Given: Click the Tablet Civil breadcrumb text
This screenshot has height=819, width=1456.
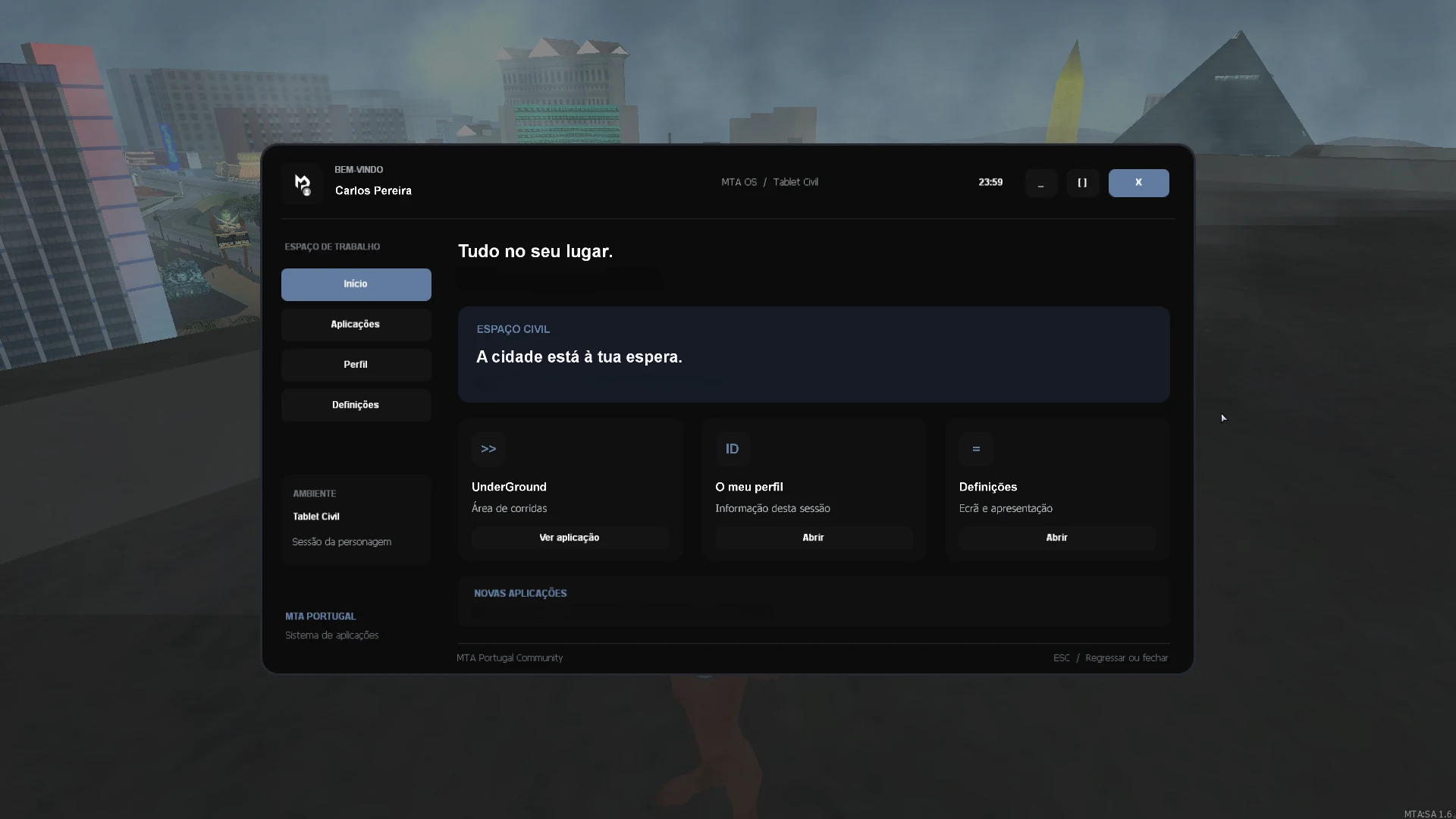Looking at the screenshot, I should click(795, 182).
